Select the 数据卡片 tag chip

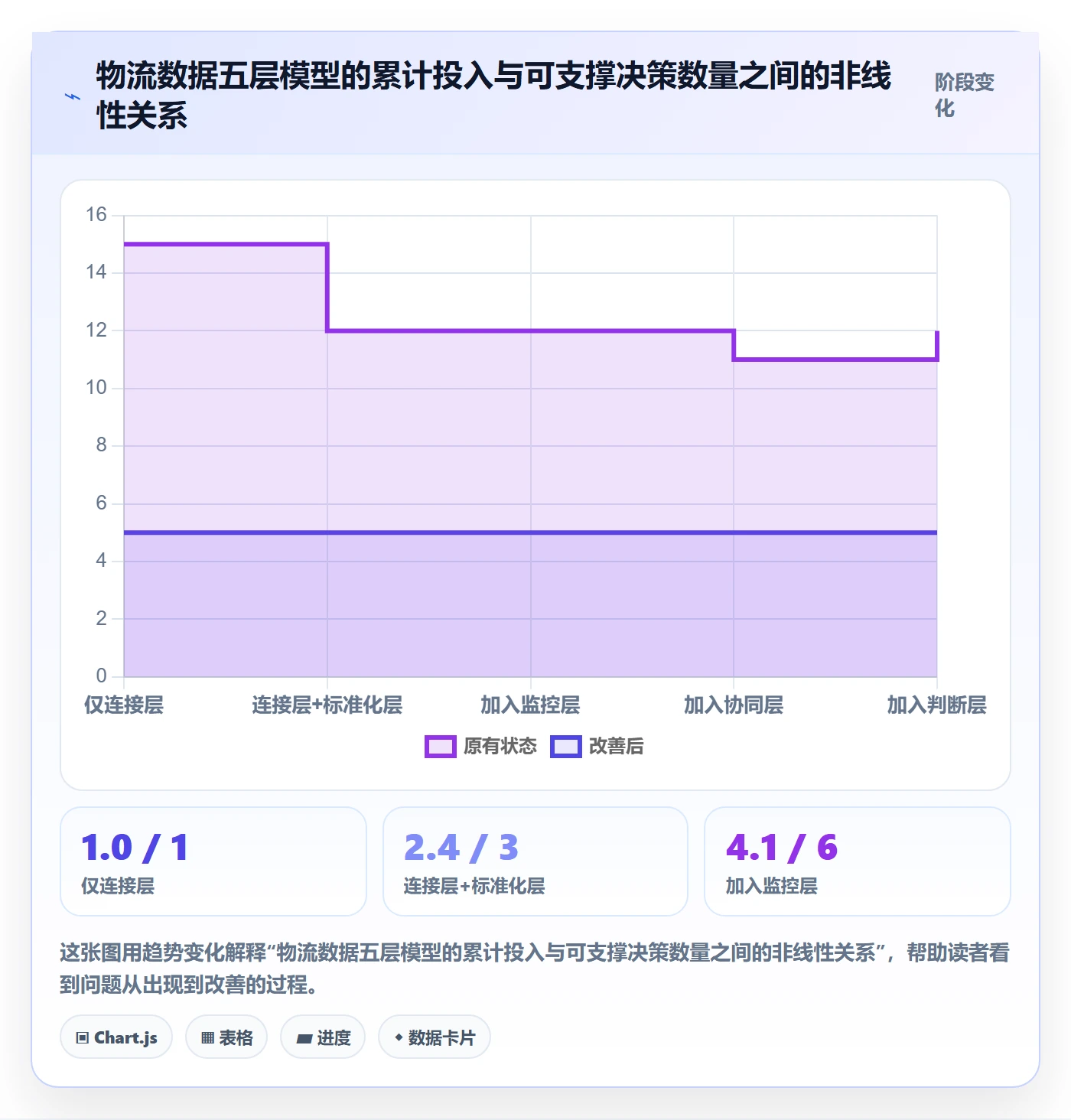(x=435, y=1037)
